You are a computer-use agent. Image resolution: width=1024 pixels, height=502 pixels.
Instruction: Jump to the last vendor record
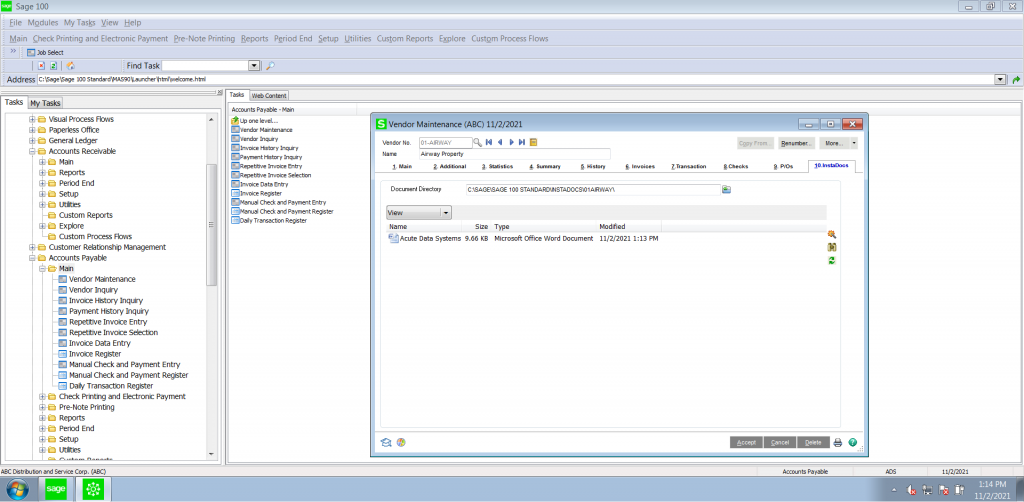(522, 142)
